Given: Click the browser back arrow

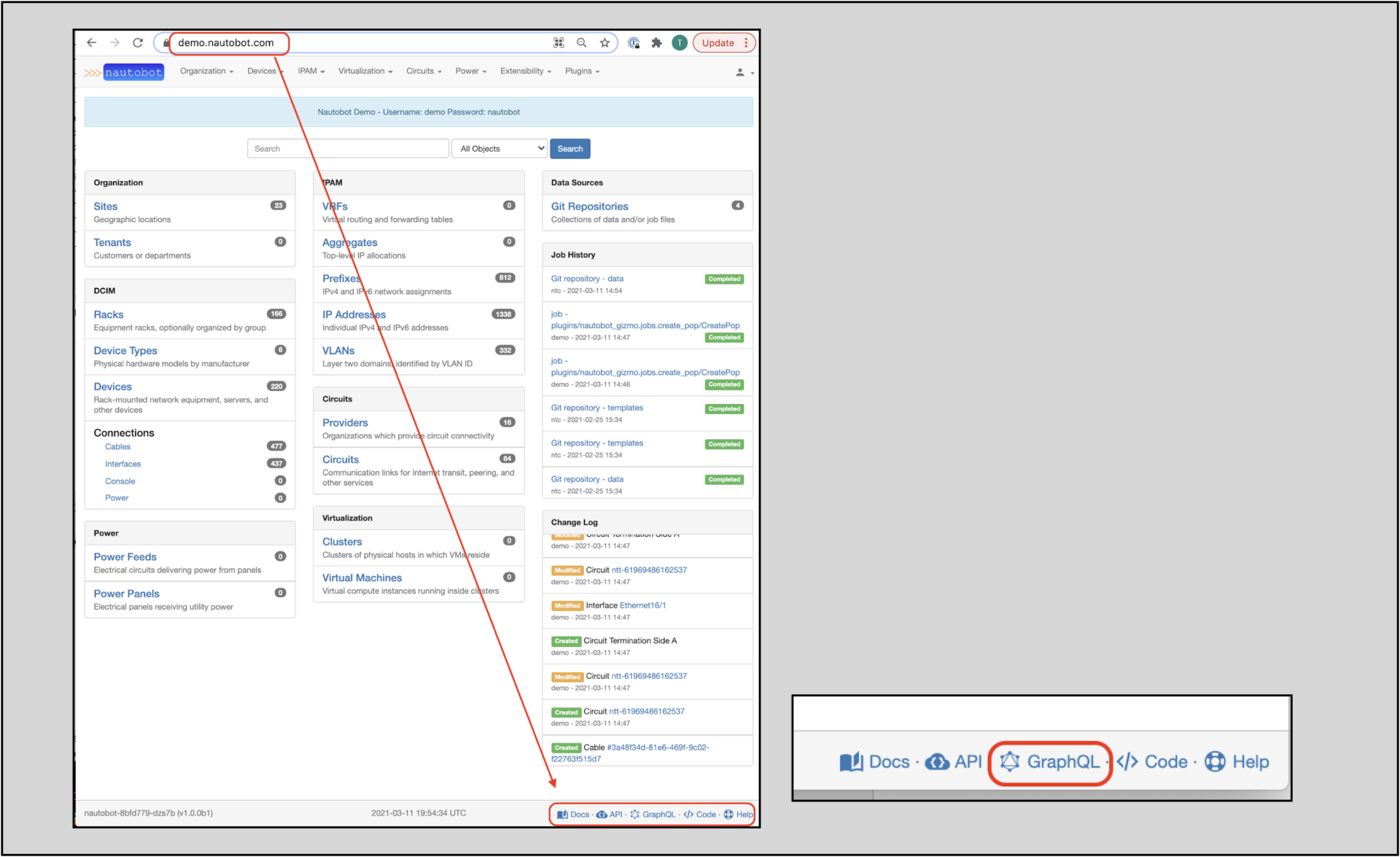Looking at the screenshot, I should 91,42.
